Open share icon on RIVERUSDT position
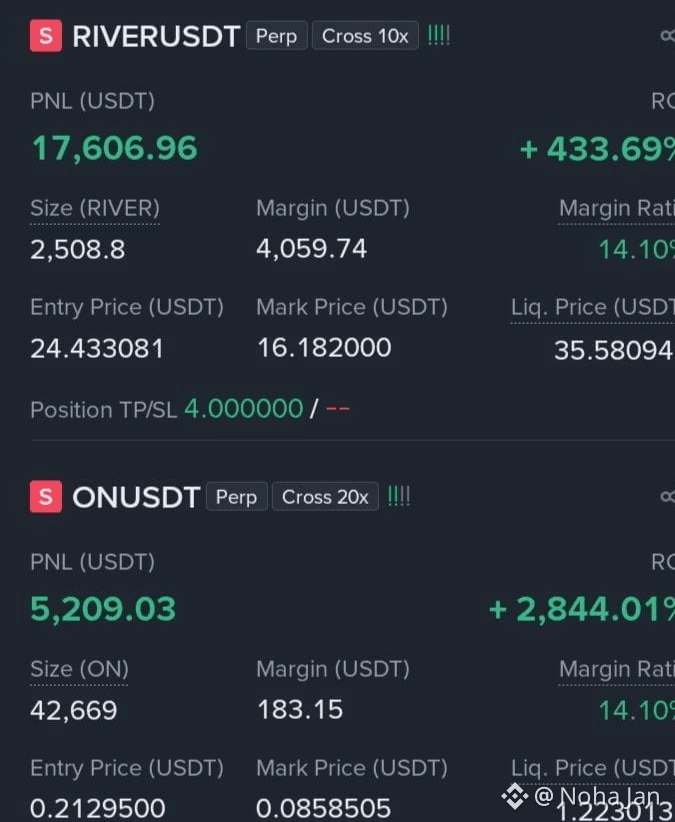 pos(668,36)
